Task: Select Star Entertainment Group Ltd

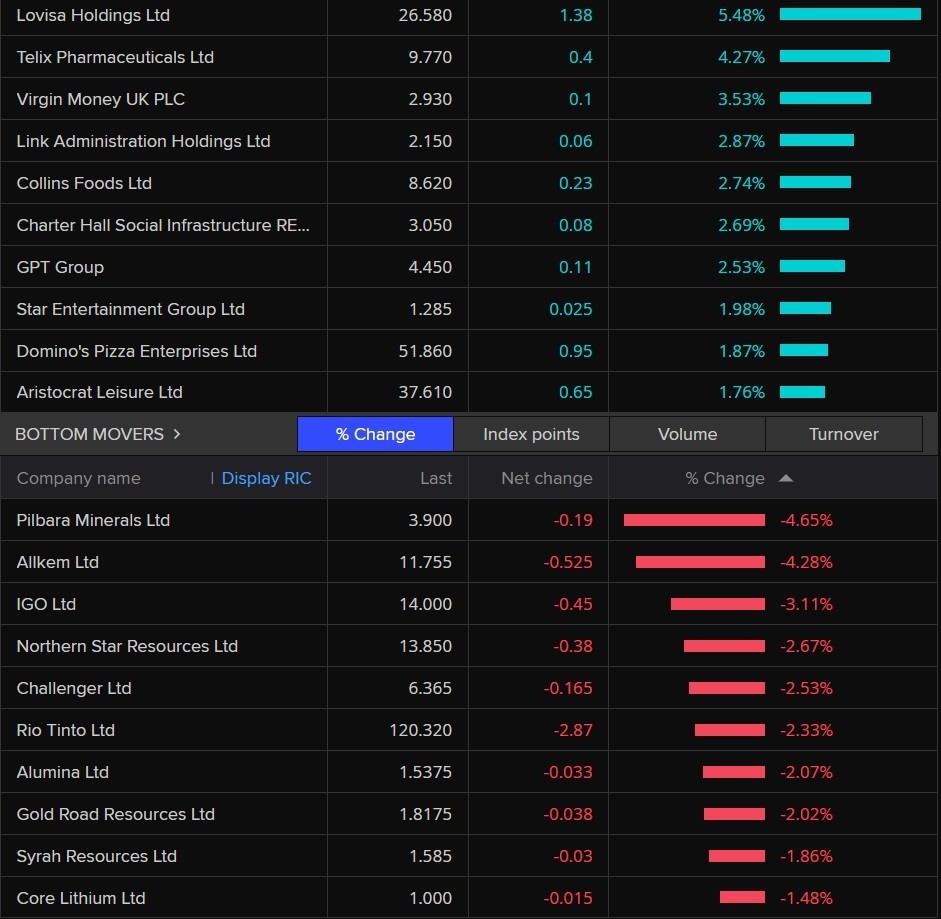Action: coord(131,309)
